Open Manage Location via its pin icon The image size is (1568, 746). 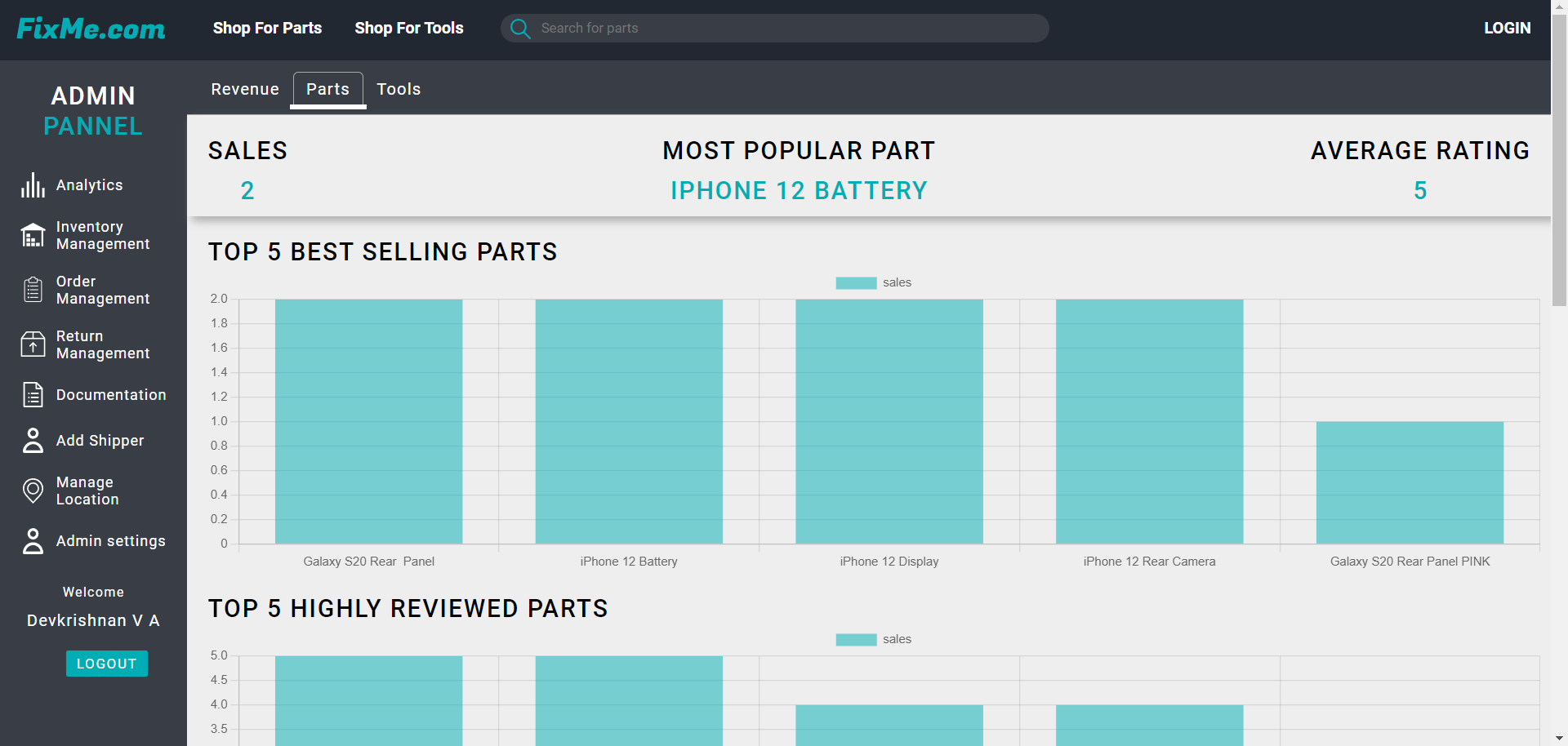tap(33, 491)
